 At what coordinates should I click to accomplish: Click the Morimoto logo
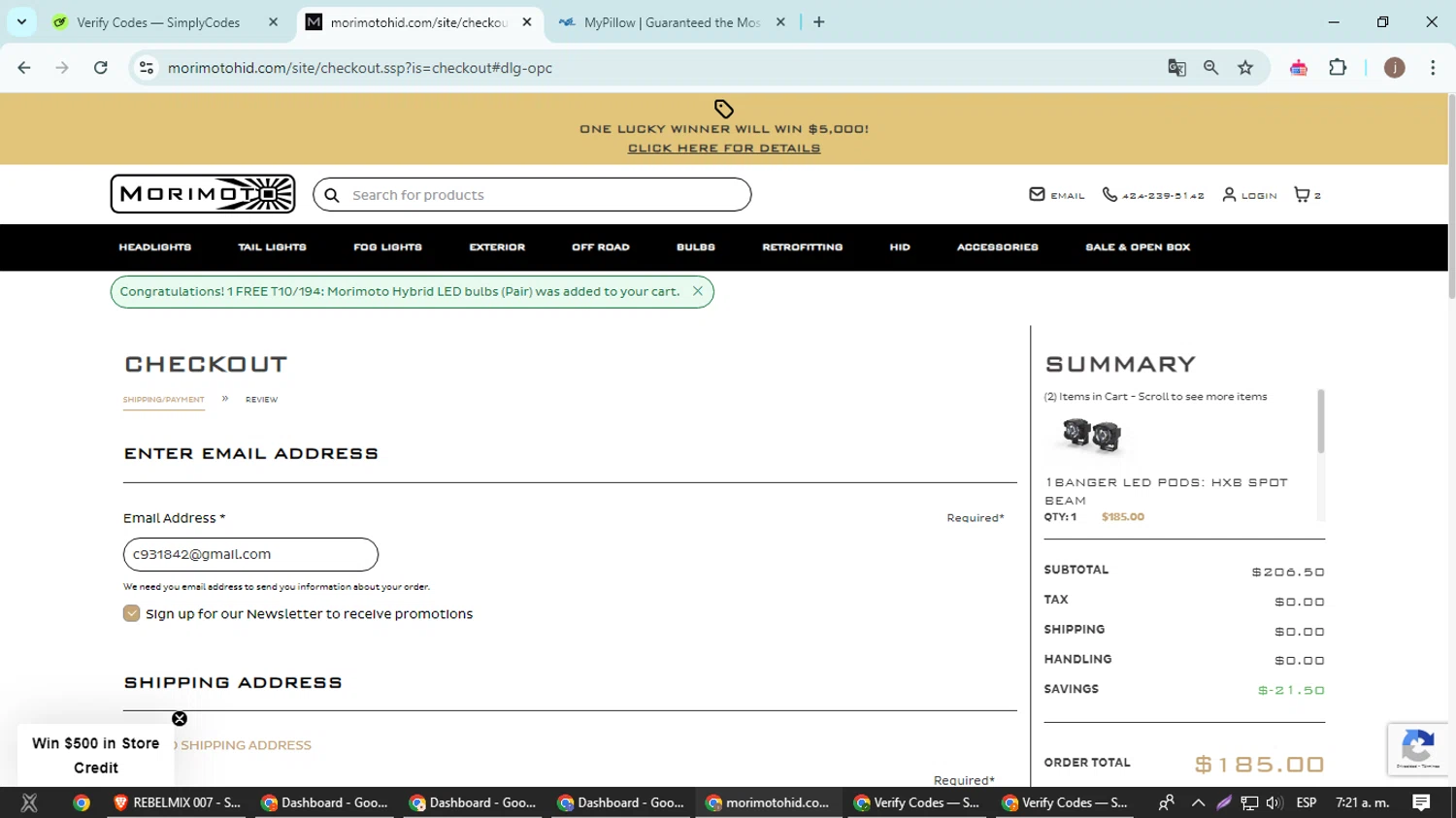tap(202, 194)
